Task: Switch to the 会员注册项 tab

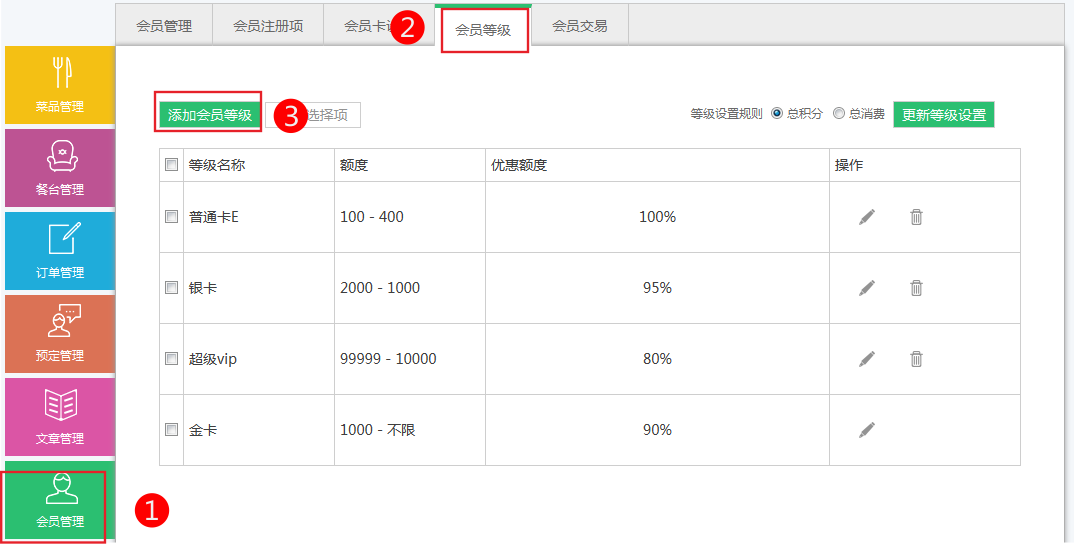Action: pyautogui.click(x=268, y=26)
